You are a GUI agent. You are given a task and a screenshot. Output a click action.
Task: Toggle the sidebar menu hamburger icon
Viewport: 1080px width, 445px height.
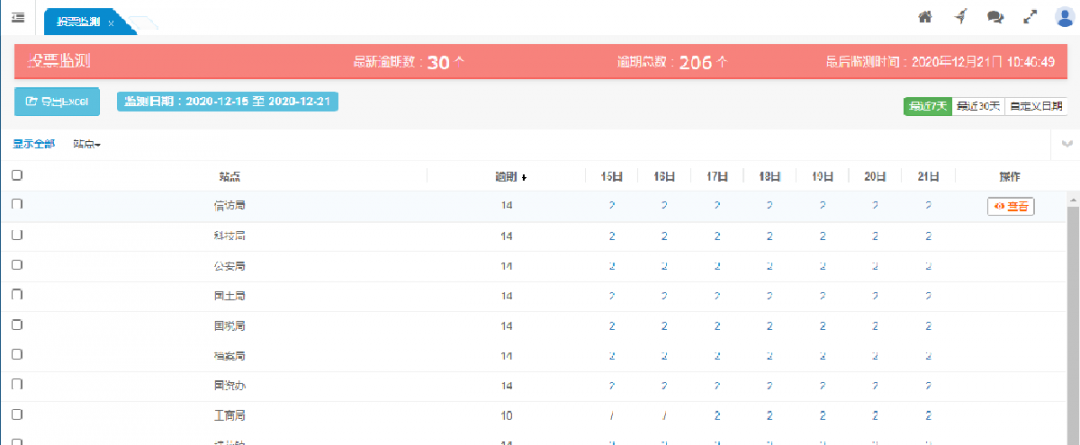point(17,17)
